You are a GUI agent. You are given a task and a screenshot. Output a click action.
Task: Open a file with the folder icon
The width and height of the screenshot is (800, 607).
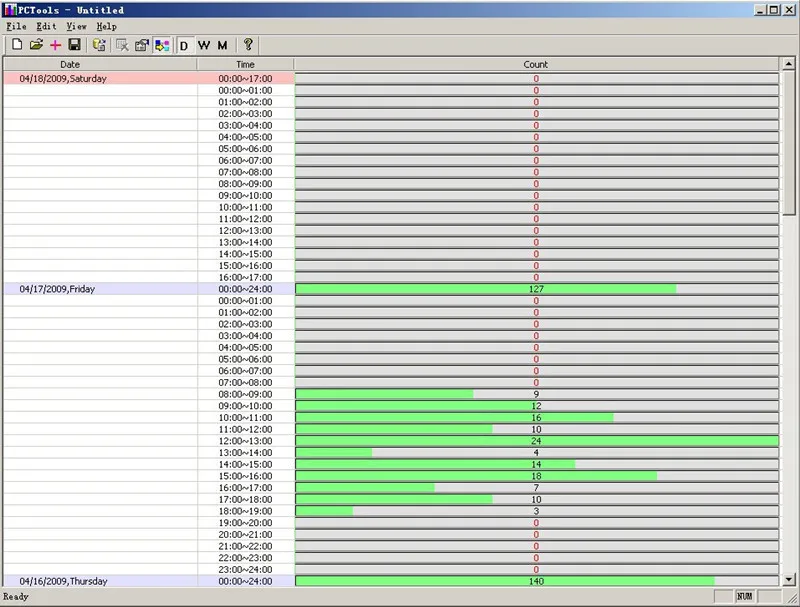point(36,45)
